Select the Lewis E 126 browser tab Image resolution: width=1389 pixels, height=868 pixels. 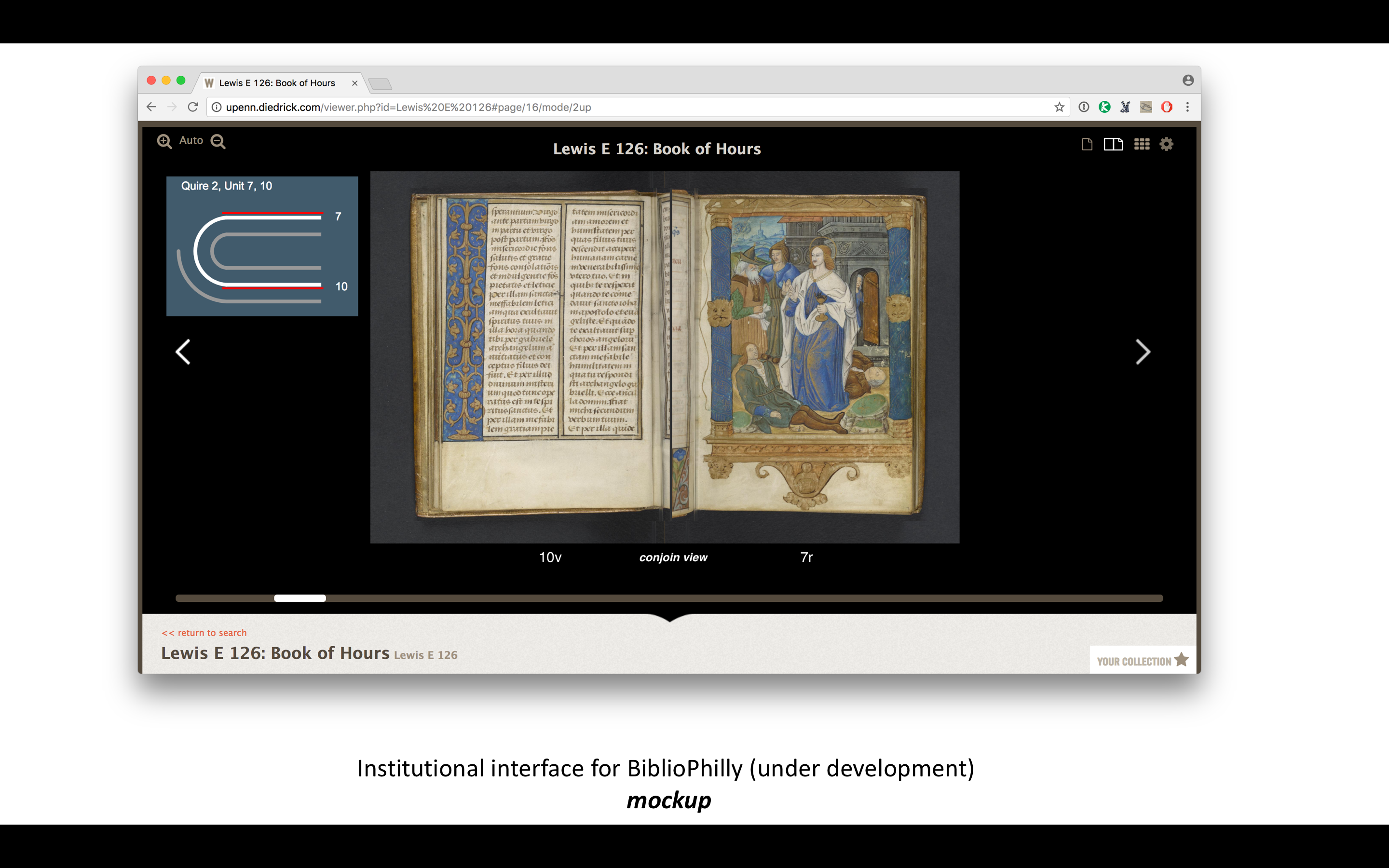[x=281, y=82]
